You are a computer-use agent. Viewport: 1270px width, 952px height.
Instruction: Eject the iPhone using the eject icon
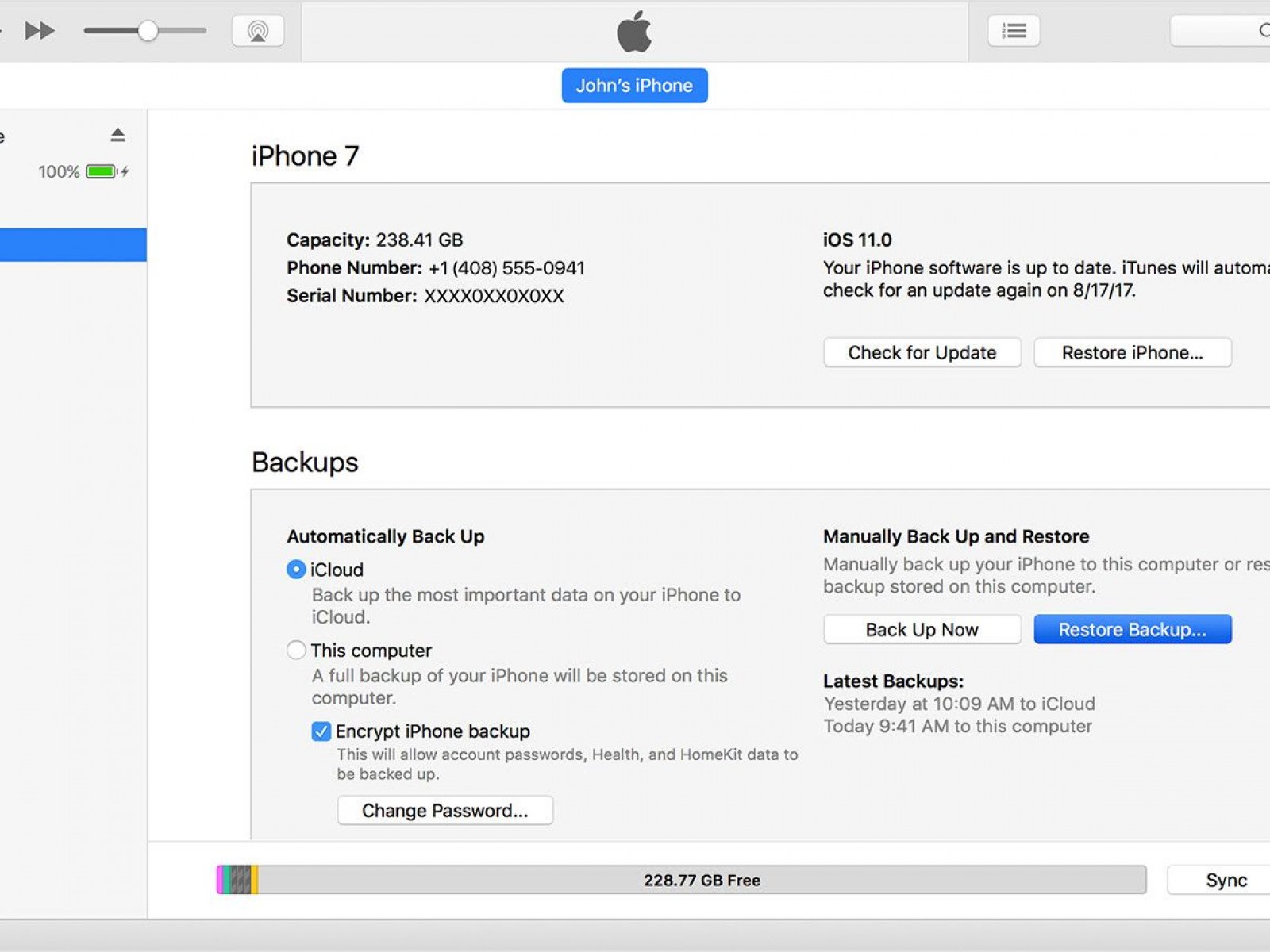pyautogui.click(x=117, y=135)
